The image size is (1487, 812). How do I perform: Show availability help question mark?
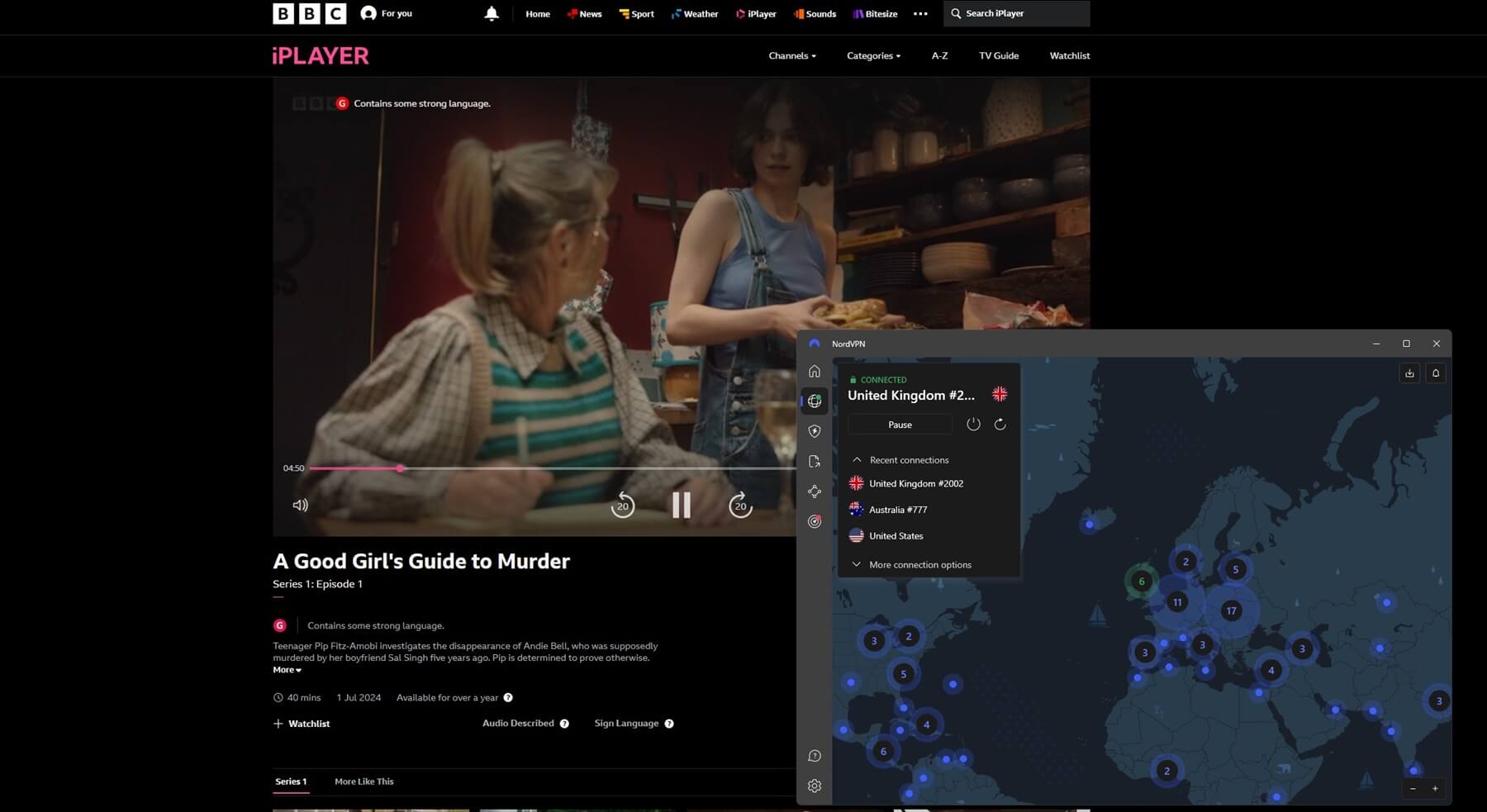click(x=508, y=697)
